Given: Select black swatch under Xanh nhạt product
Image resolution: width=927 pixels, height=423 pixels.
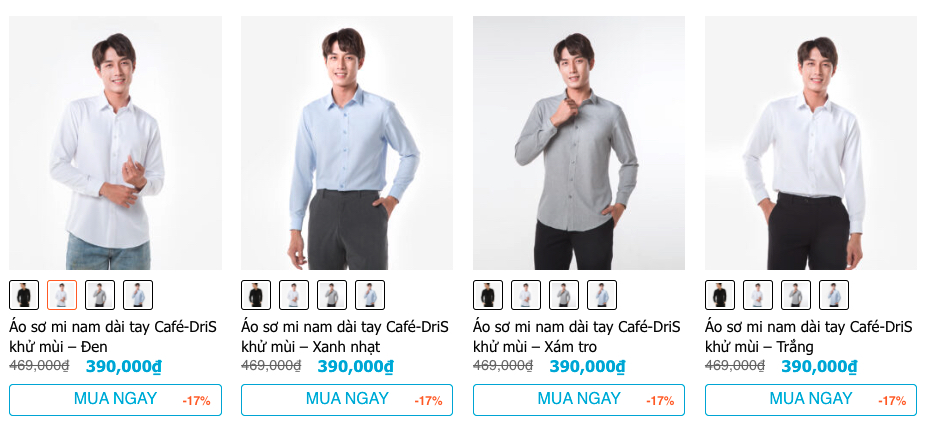Looking at the screenshot, I should [256, 295].
